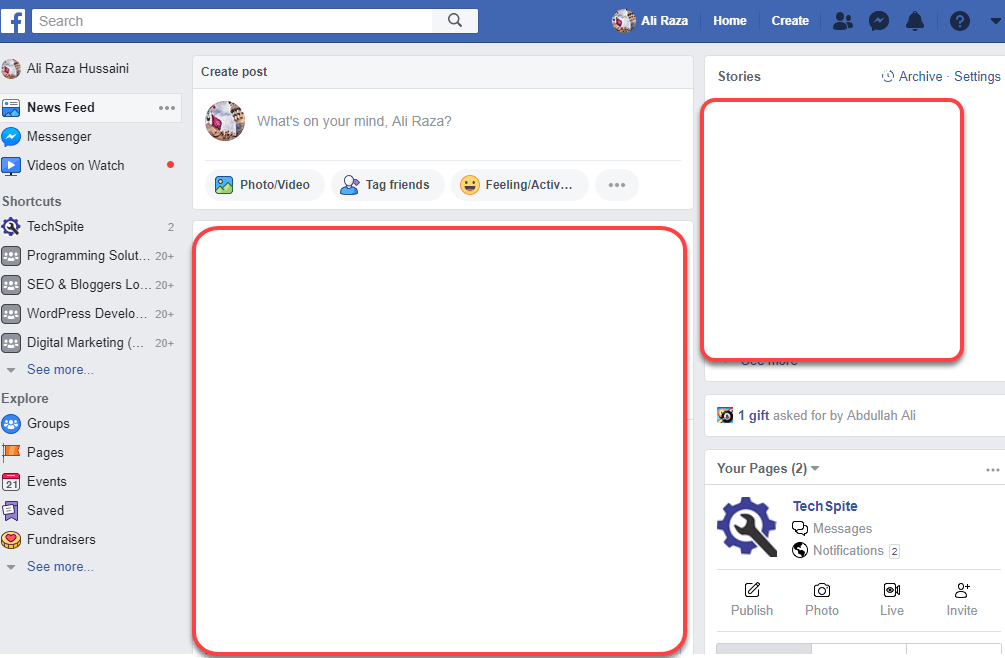Open the Help question mark icon
This screenshot has height=658, width=1005.
tap(959, 21)
